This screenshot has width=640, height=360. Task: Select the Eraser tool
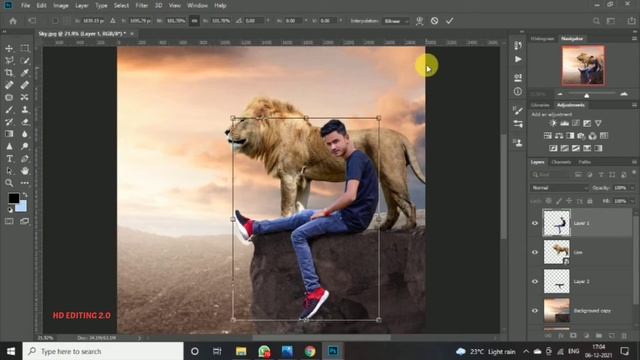[x=24, y=122]
